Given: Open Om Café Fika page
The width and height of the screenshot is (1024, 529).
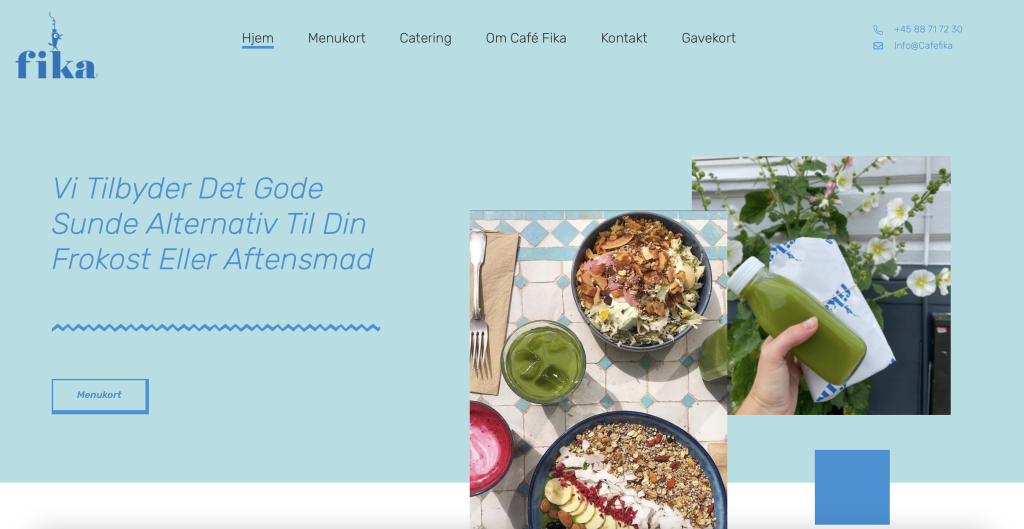Looking at the screenshot, I should coord(526,39).
